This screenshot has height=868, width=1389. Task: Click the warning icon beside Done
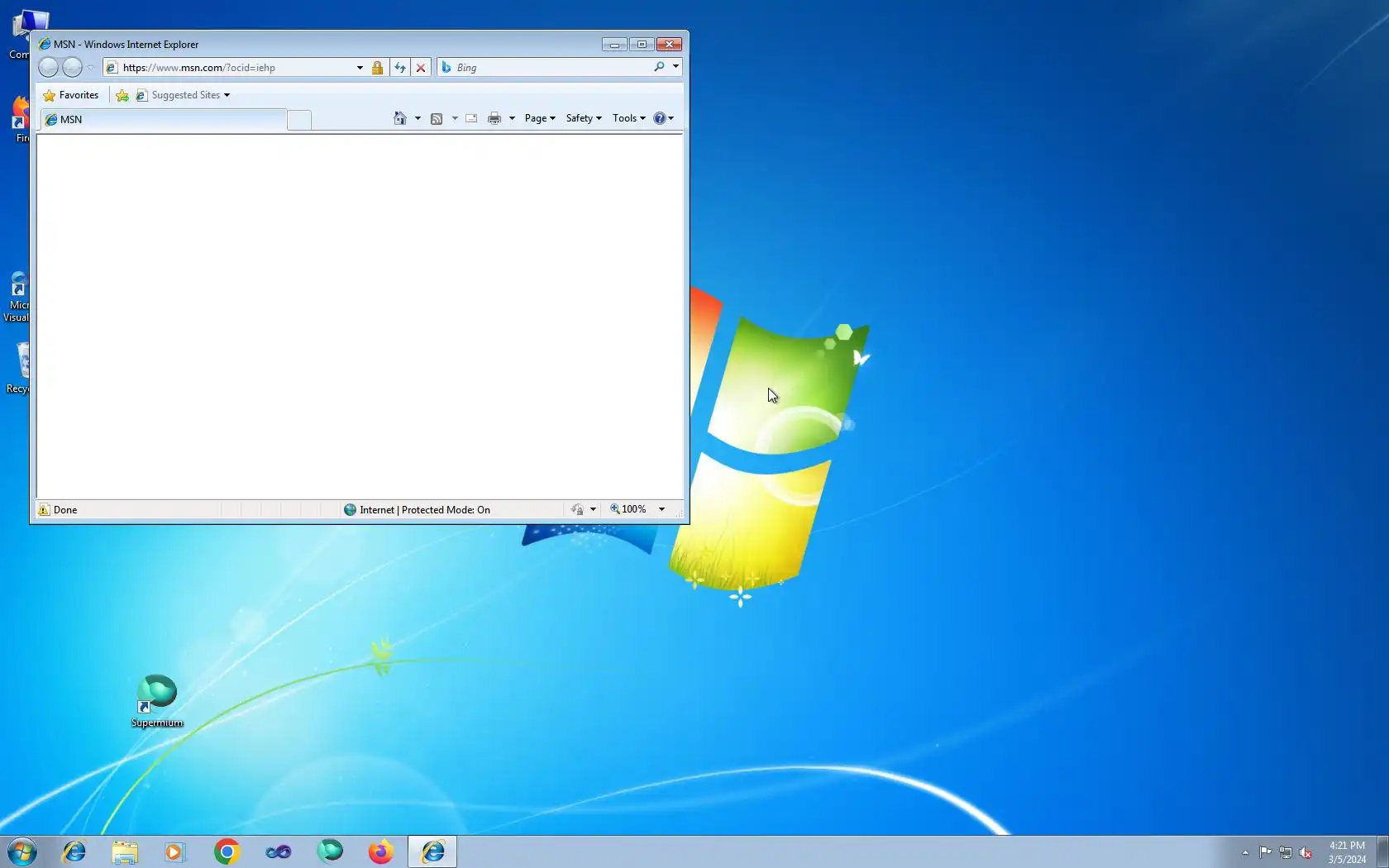[45, 510]
